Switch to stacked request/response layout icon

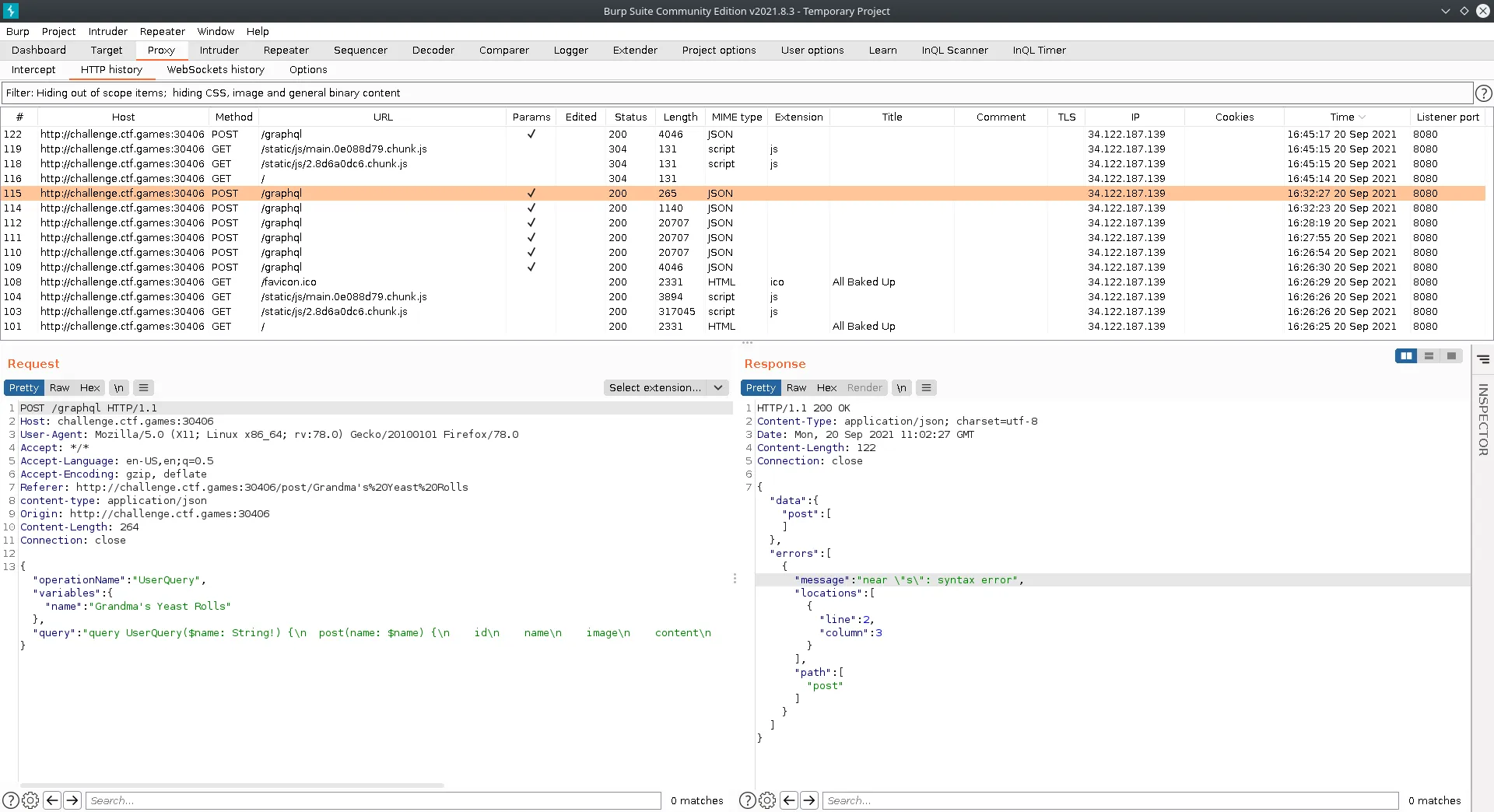(x=1429, y=356)
